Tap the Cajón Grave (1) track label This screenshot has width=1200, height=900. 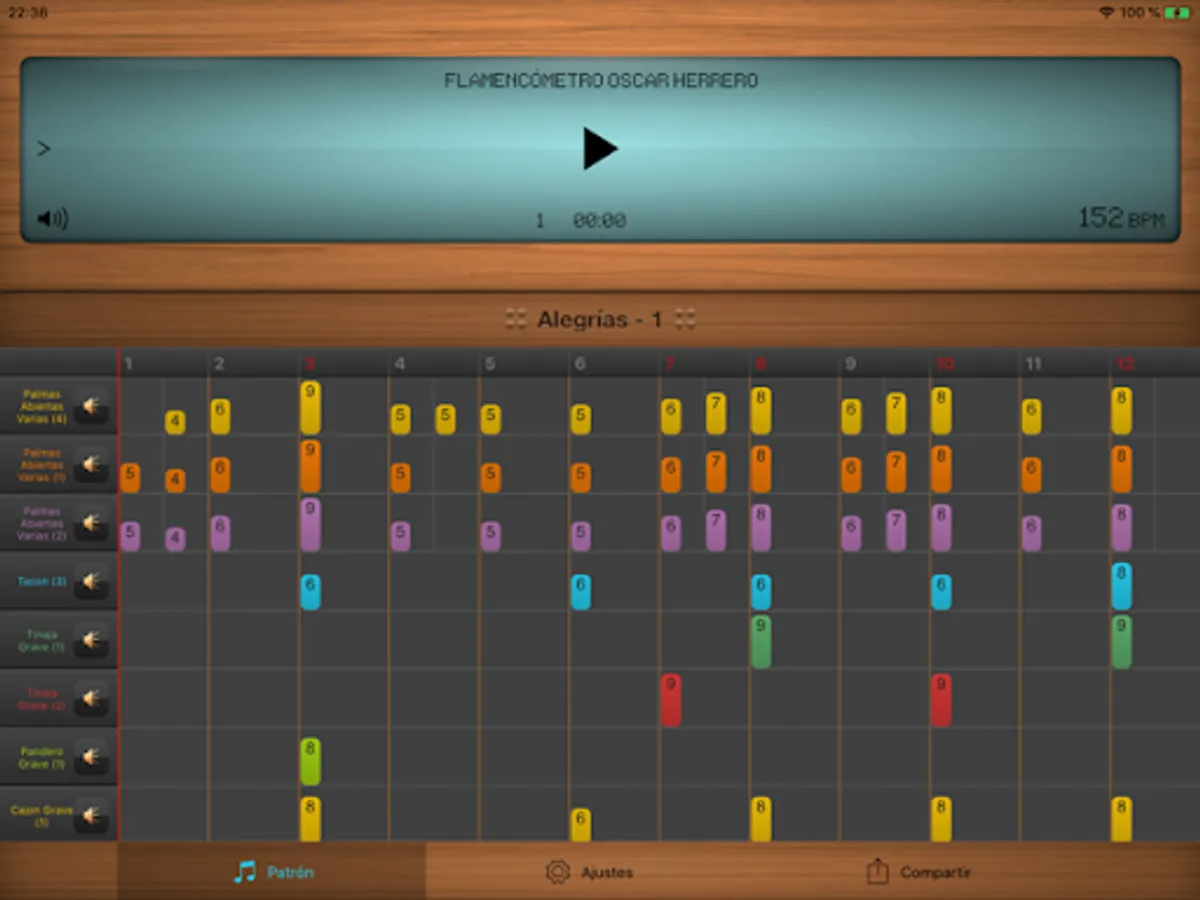point(41,816)
